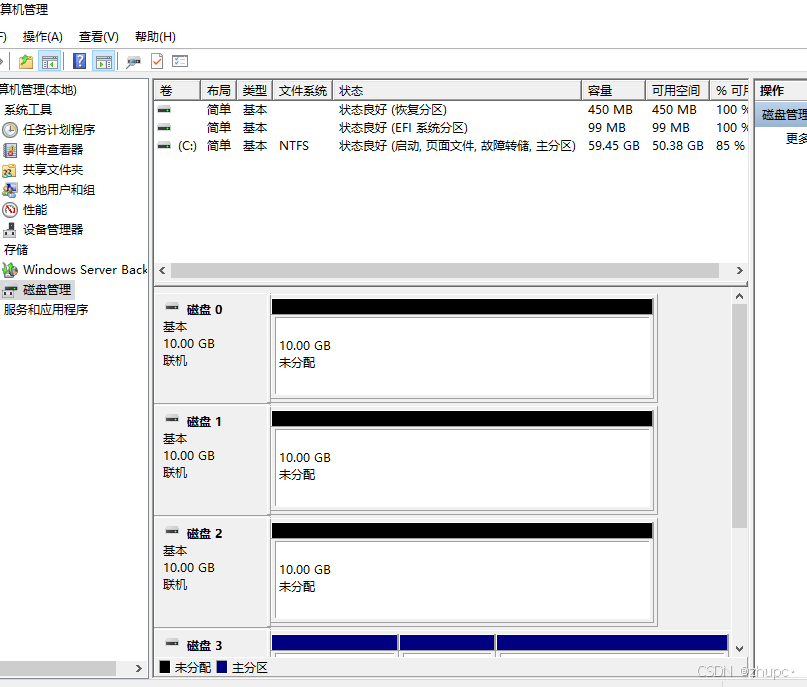Select the (C:) NTFS volume row
Image resolution: width=807 pixels, height=687 pixels.
coord(451,146)
